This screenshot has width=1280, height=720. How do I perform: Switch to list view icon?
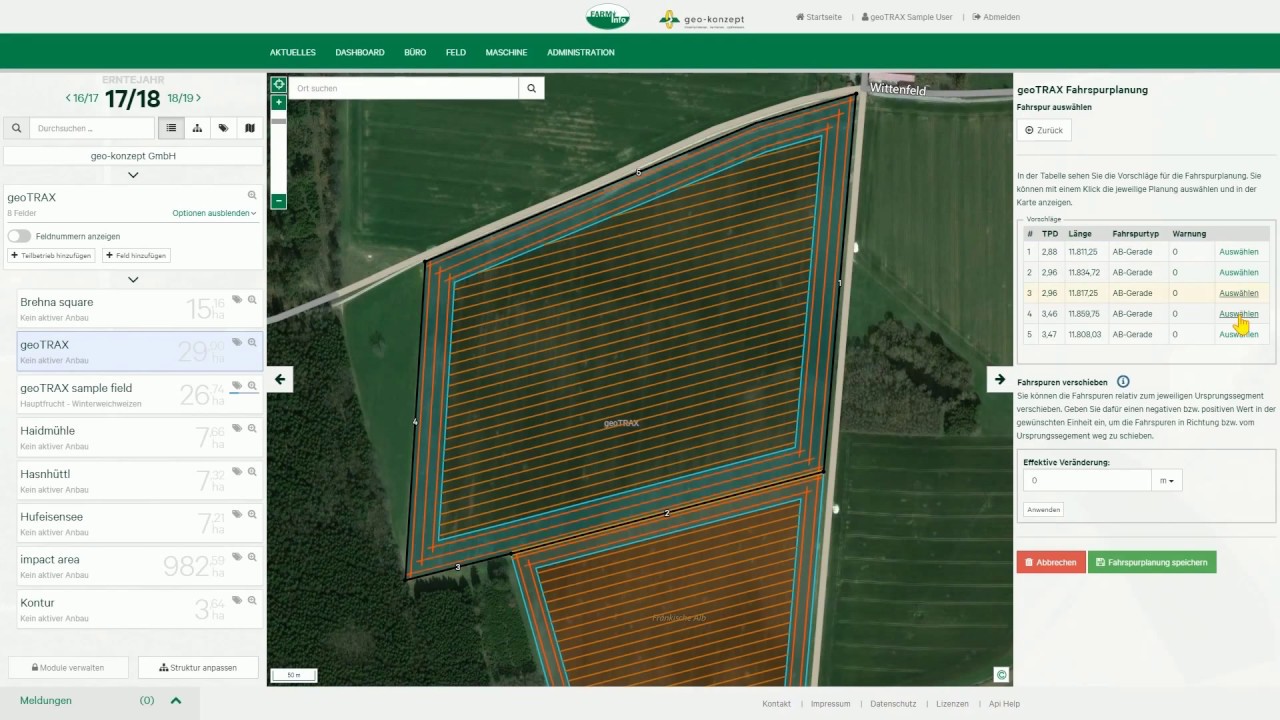coord(171,128)
